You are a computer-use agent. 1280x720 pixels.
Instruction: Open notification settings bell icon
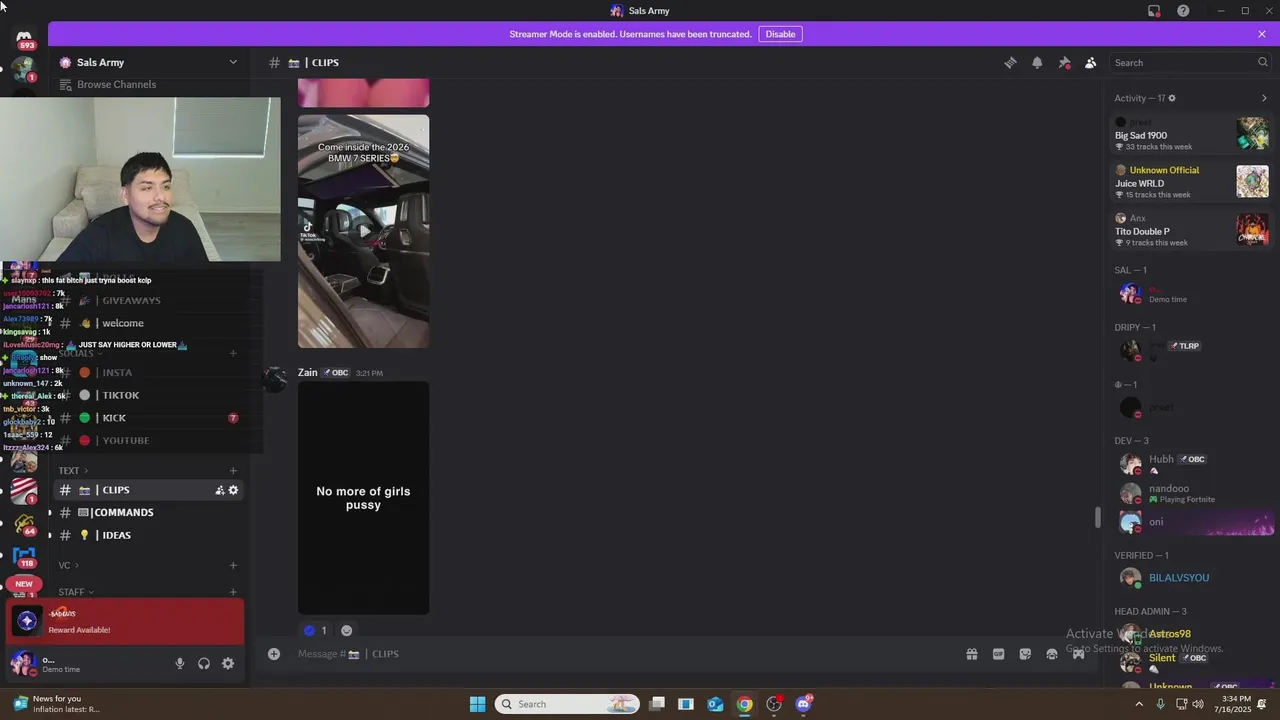(x=1037, y=62)
